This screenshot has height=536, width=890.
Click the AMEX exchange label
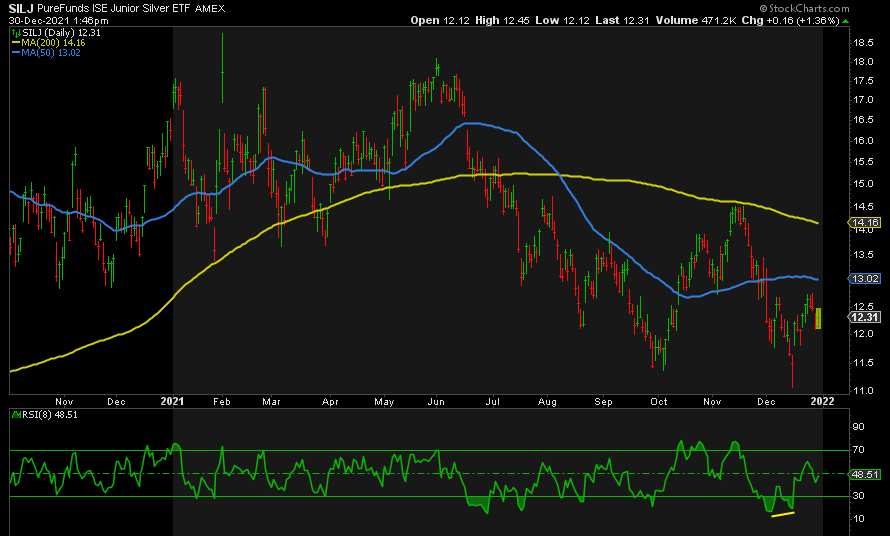coord(210,9)
